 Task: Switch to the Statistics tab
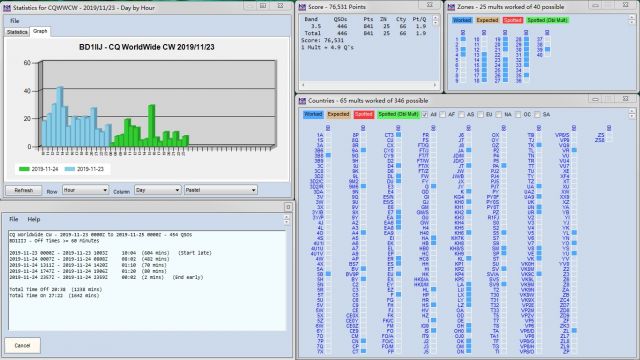coord(17,32)
